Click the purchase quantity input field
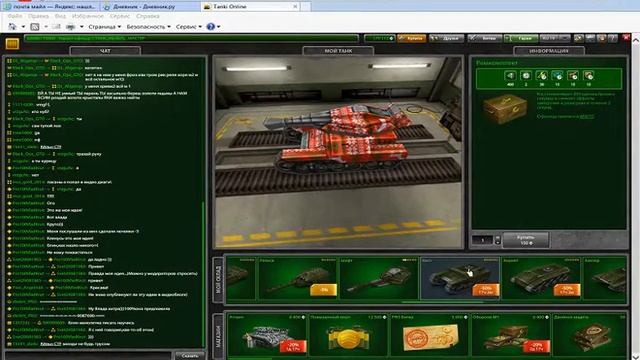640x360 pixels. click(x=482, y=240)
